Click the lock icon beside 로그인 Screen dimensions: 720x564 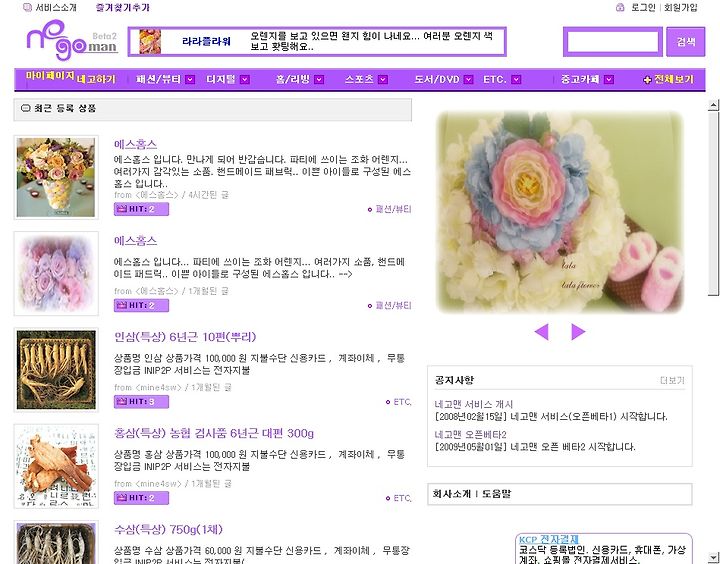(620, 7)
